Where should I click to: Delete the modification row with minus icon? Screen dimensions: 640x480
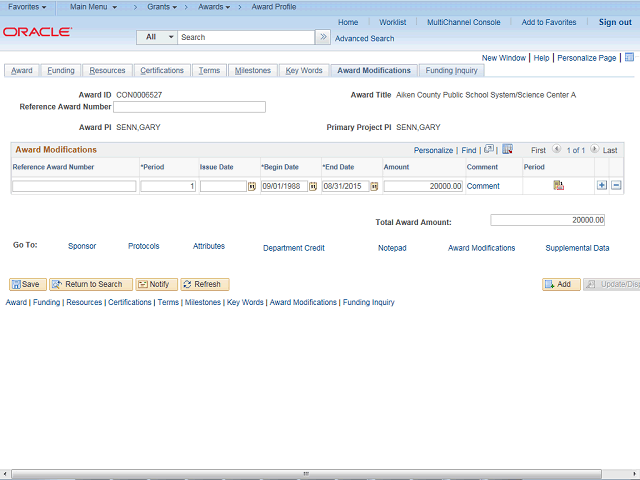click(616, 185)
